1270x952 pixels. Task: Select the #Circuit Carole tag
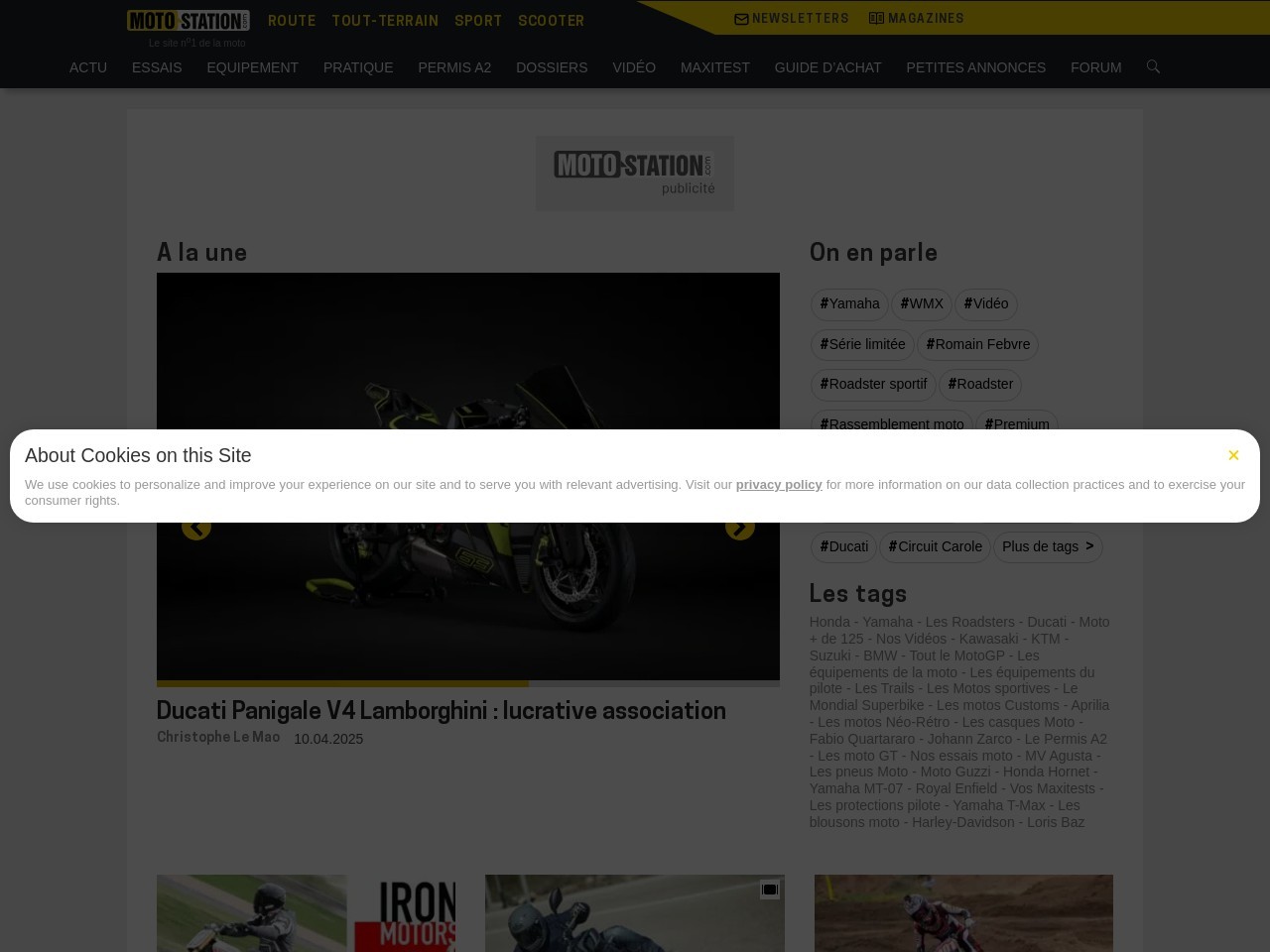tap(935, 547)
